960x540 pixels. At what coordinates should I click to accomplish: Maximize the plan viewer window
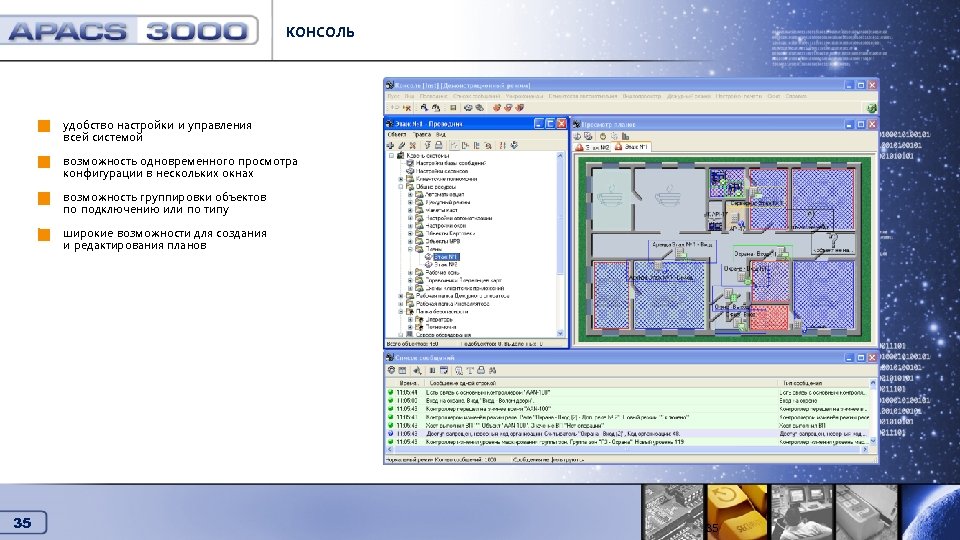point(860,124)
